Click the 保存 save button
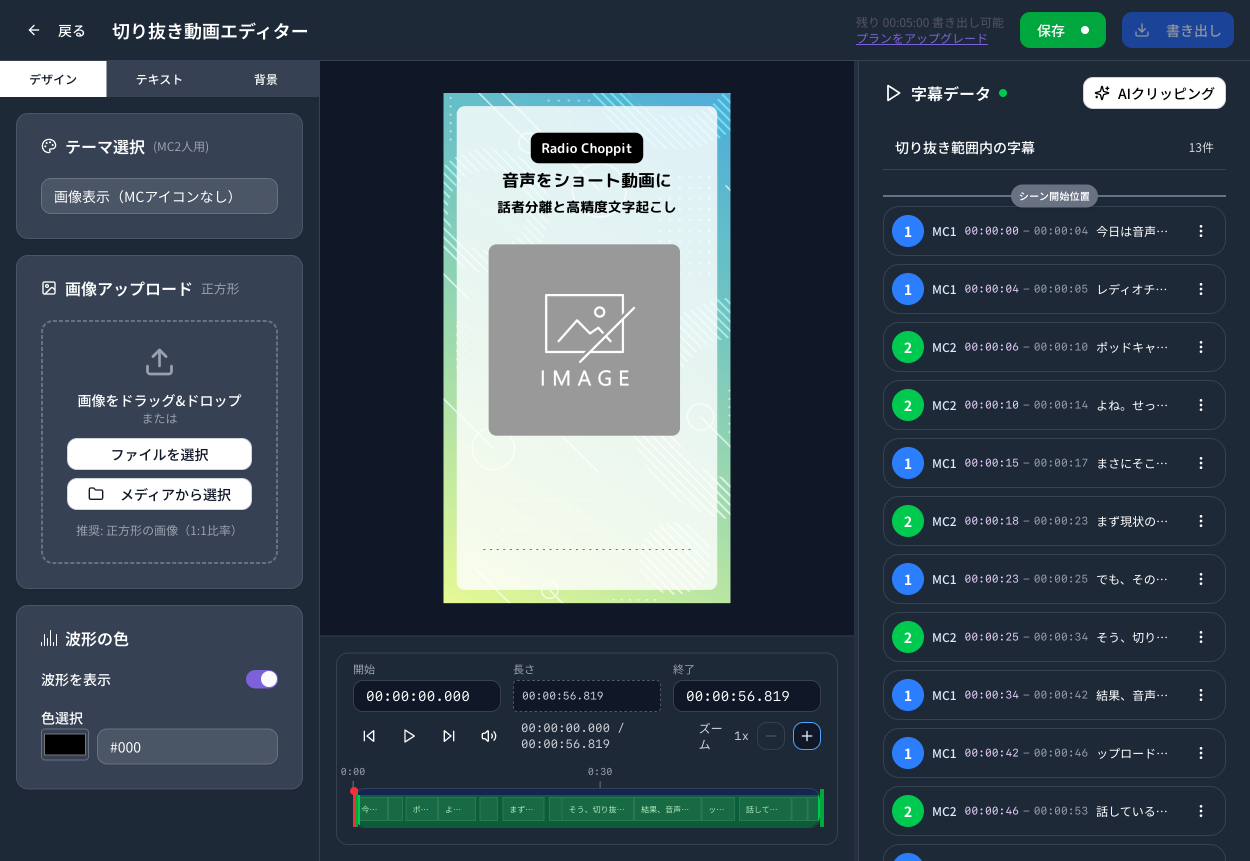1250x861 pixels. [1062, 30]
